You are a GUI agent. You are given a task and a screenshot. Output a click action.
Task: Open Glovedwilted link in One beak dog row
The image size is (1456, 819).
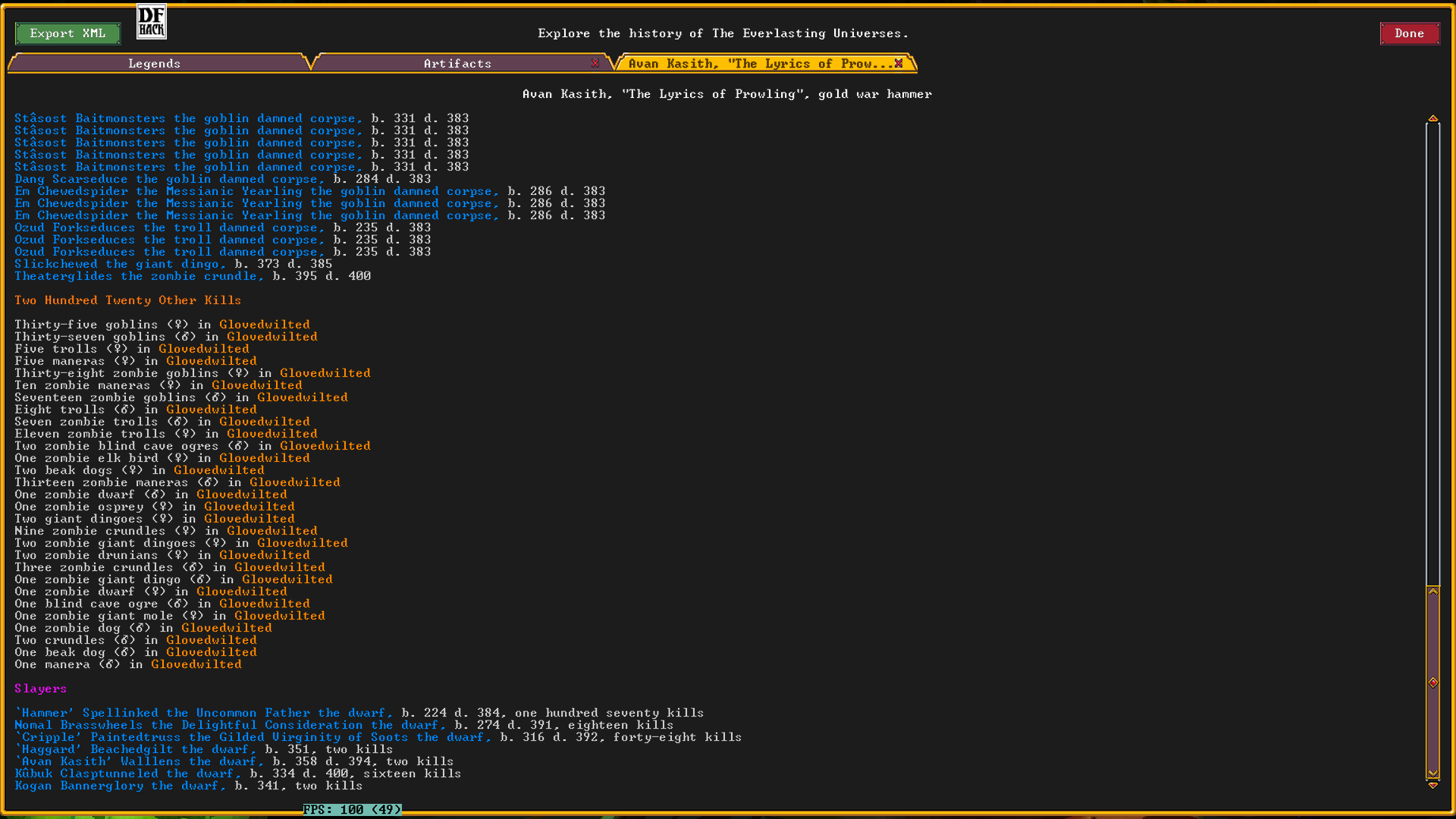(212, 653)
